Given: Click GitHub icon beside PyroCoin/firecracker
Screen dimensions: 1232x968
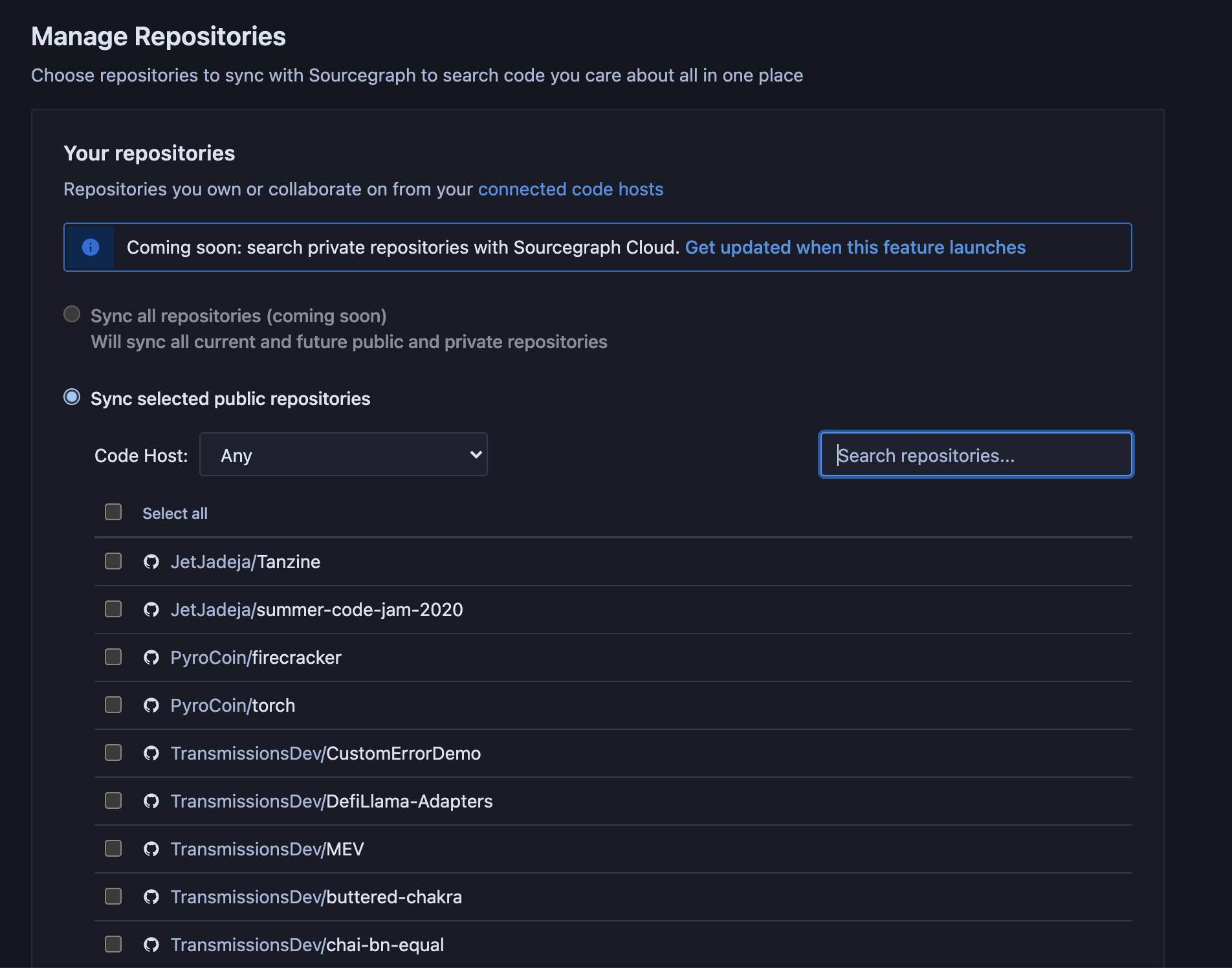Looking at the screenshot, I should point(151,657).
